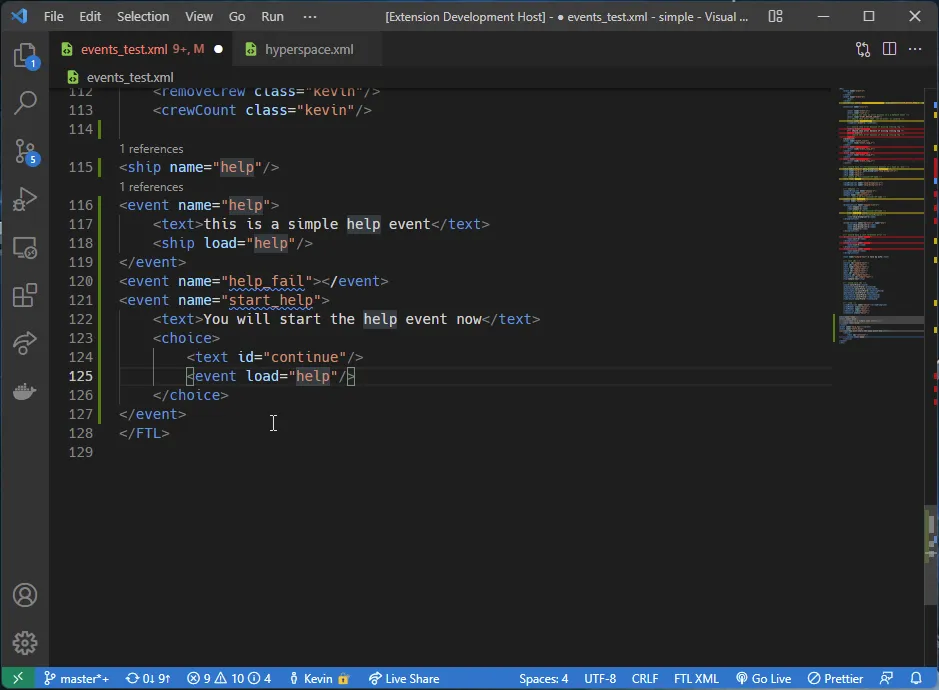Screen dimensions: 939x690
Task: Click line number 120 in gutter
Action: click(x=80, y=281)
